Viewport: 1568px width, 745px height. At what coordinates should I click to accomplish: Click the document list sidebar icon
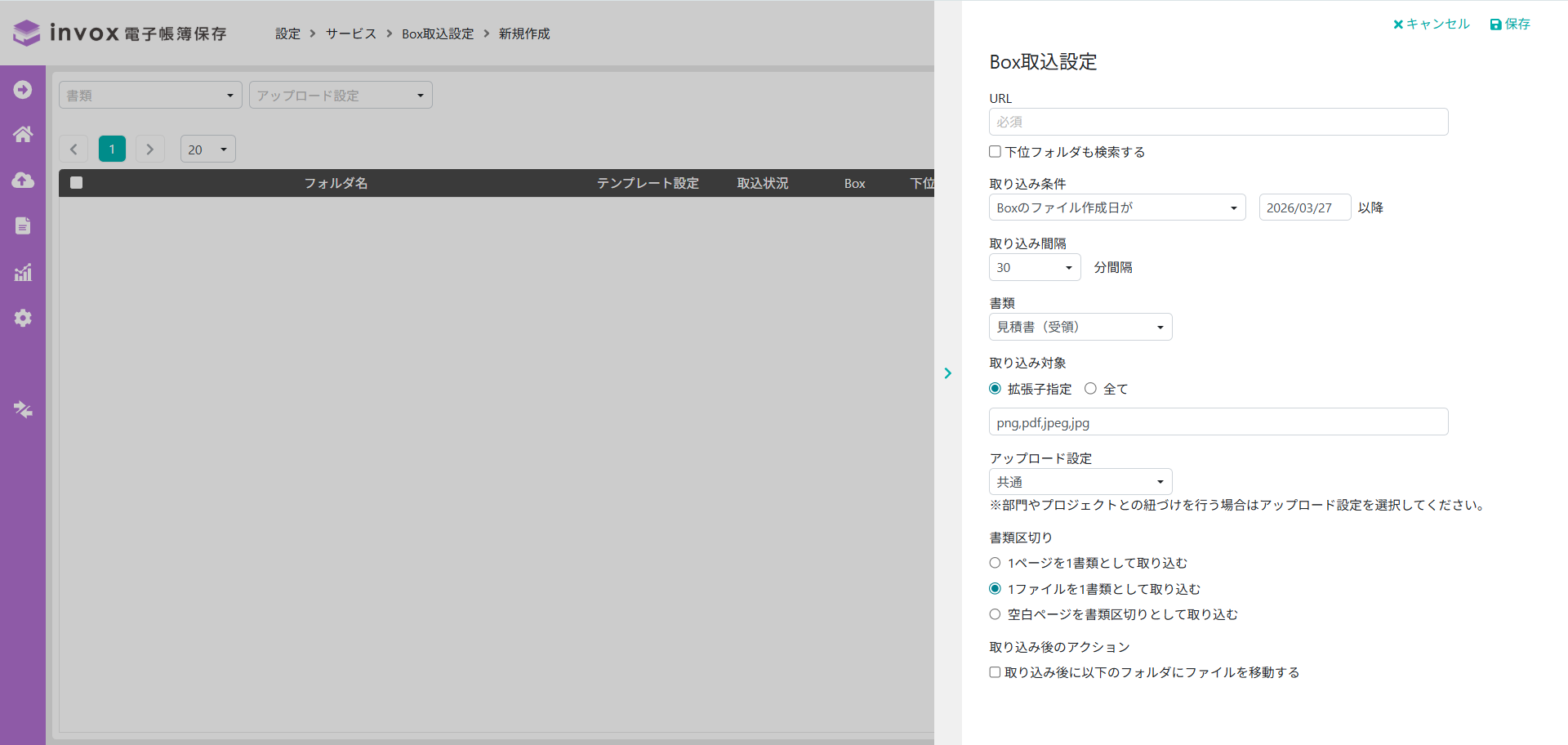[23, 226]
